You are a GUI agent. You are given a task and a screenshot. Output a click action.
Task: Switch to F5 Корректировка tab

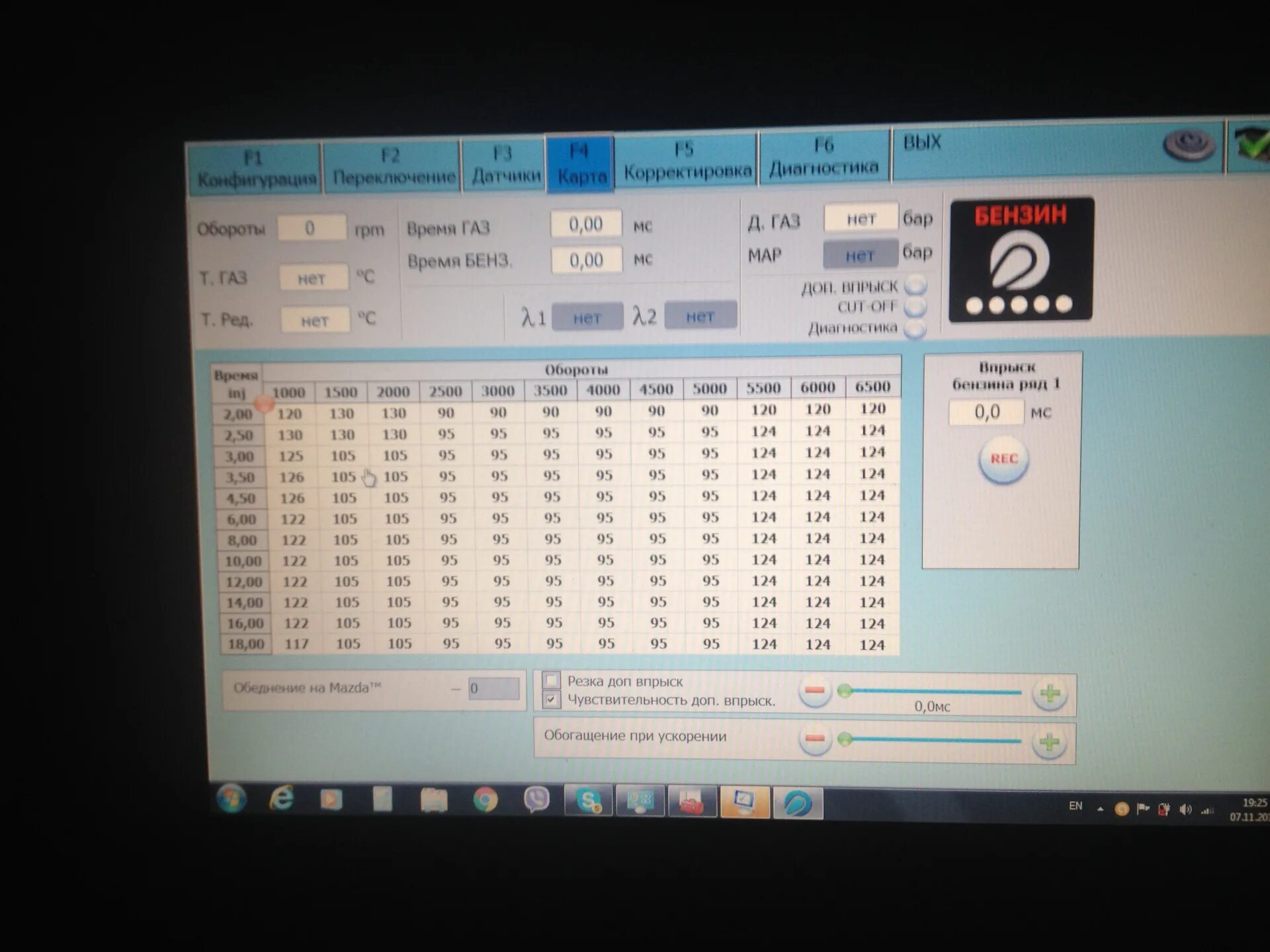[x=687, y=162]
